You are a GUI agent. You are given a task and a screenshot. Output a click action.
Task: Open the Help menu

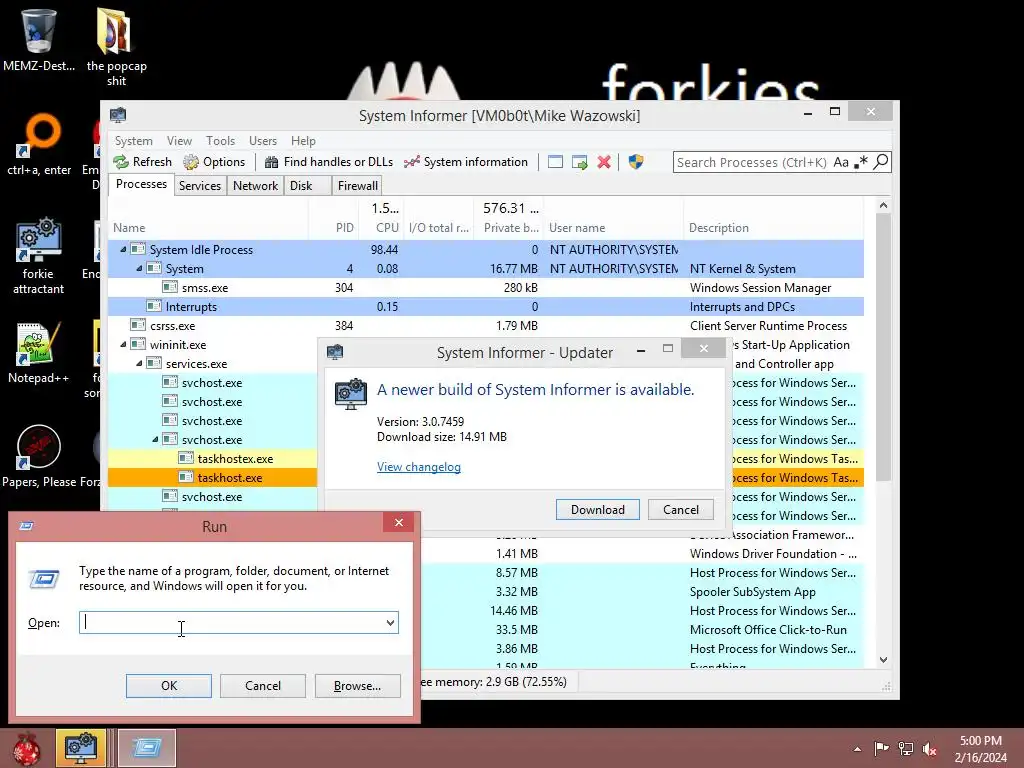303,141
